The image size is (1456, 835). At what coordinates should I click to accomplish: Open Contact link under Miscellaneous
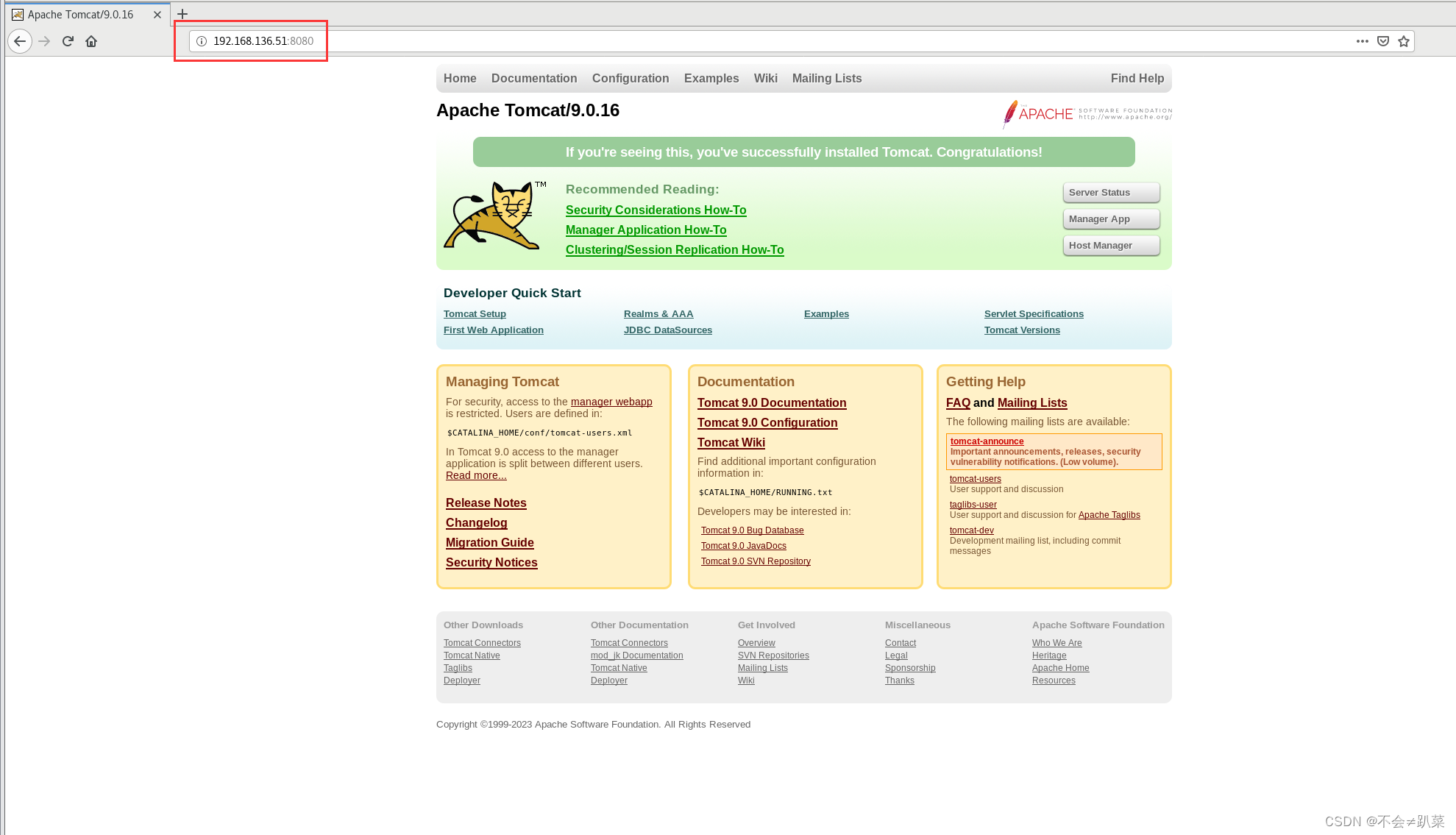pyautogui.click(x=901, y=643)
